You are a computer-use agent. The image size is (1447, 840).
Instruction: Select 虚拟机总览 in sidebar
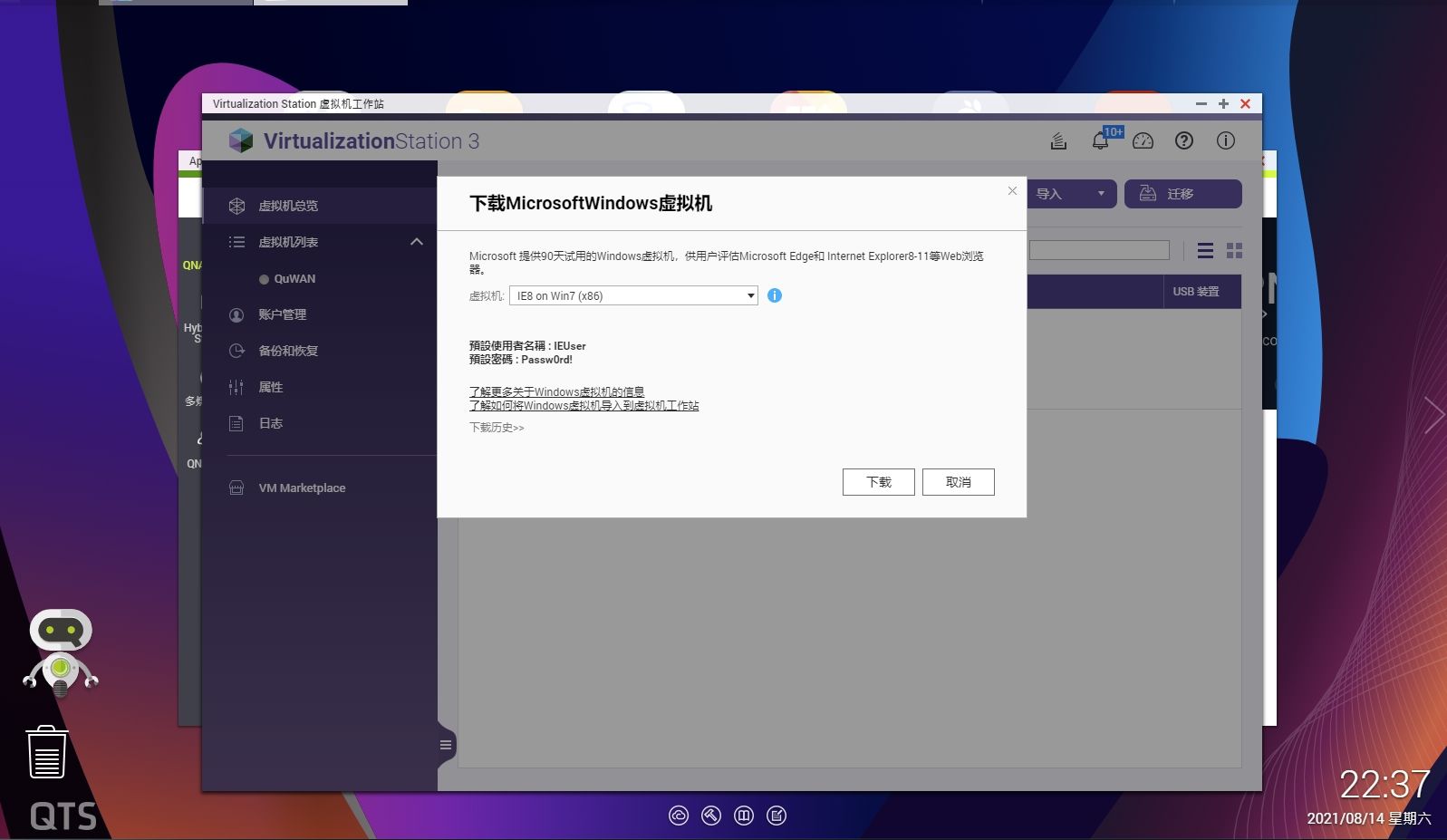click(319, 206)
